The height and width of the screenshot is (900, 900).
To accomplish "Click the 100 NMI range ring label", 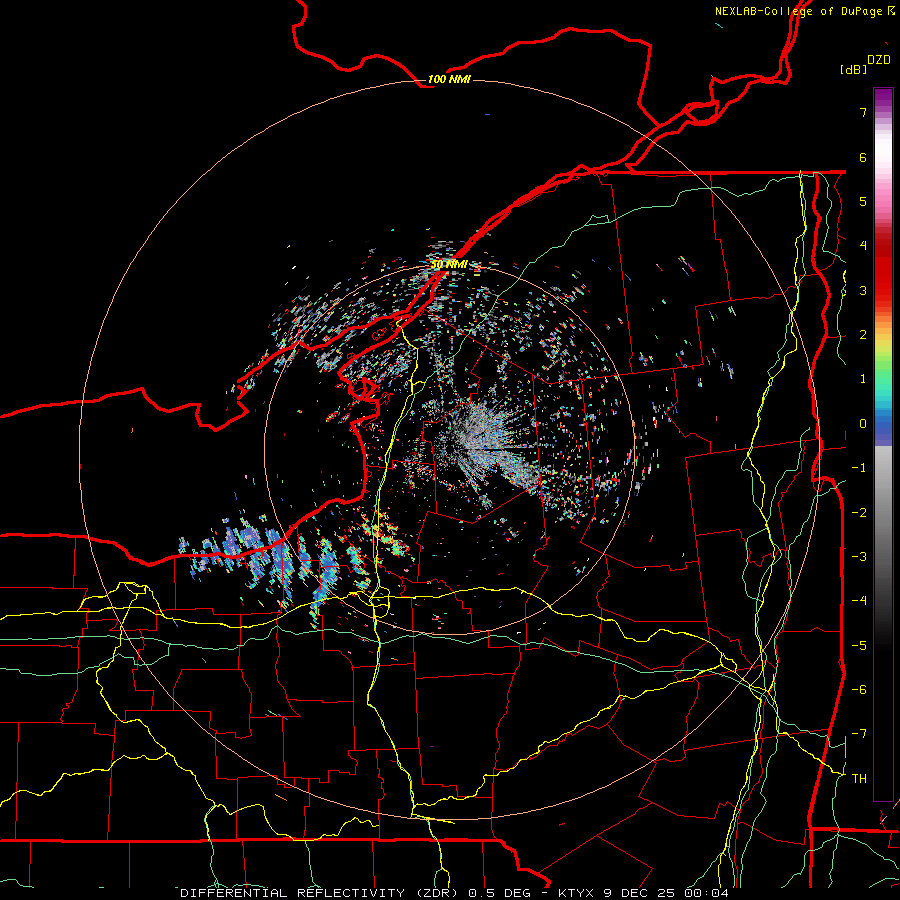I will 449,79.
